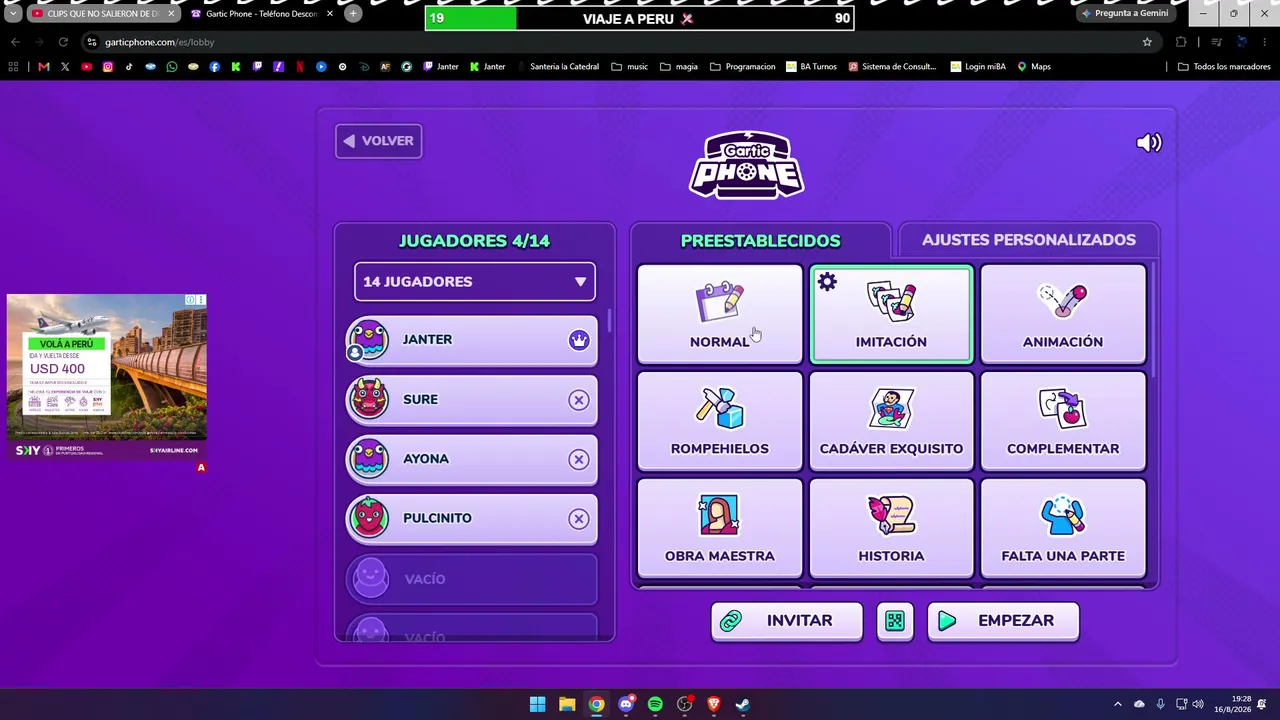Open a new browser tab
The height and width of the screenshot is (720, 1280).
pyautogui.click(x=353, y=14)
